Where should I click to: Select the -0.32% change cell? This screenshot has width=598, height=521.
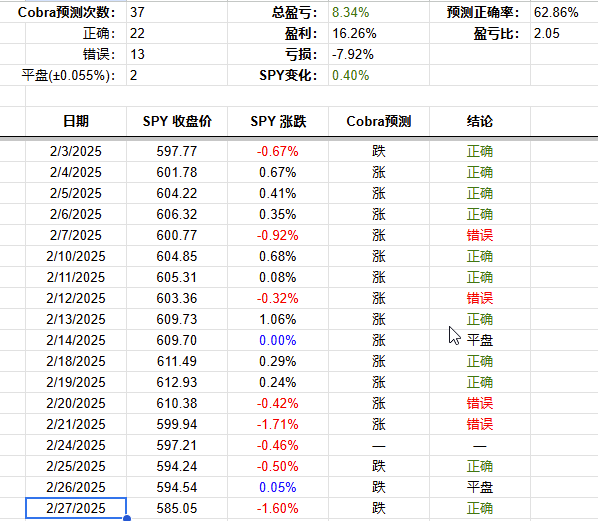pos(278,298)
